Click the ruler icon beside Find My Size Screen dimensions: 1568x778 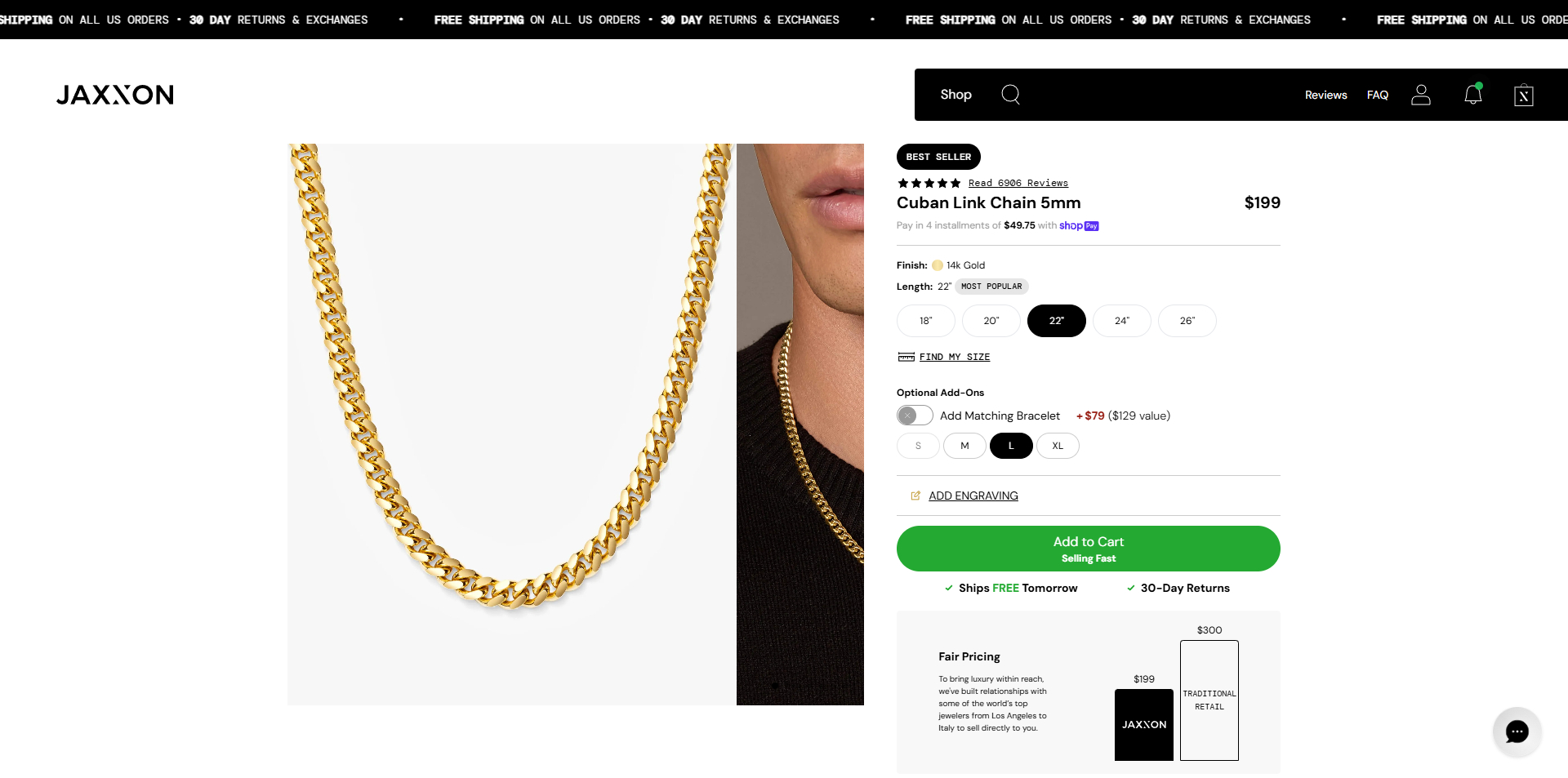(x=906, y=357)
